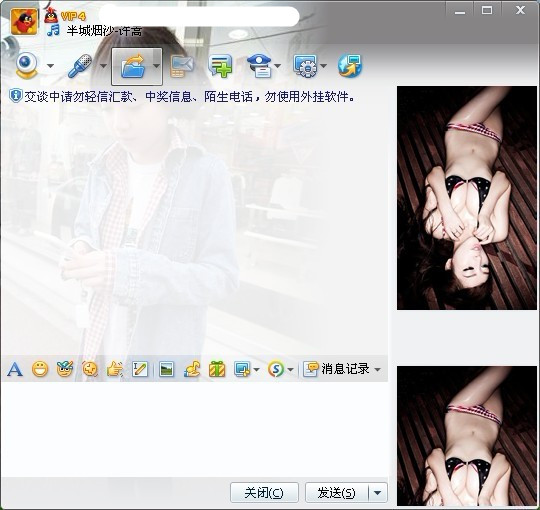
Task: Start a voice call with the microphone icon
Action: 80,66
